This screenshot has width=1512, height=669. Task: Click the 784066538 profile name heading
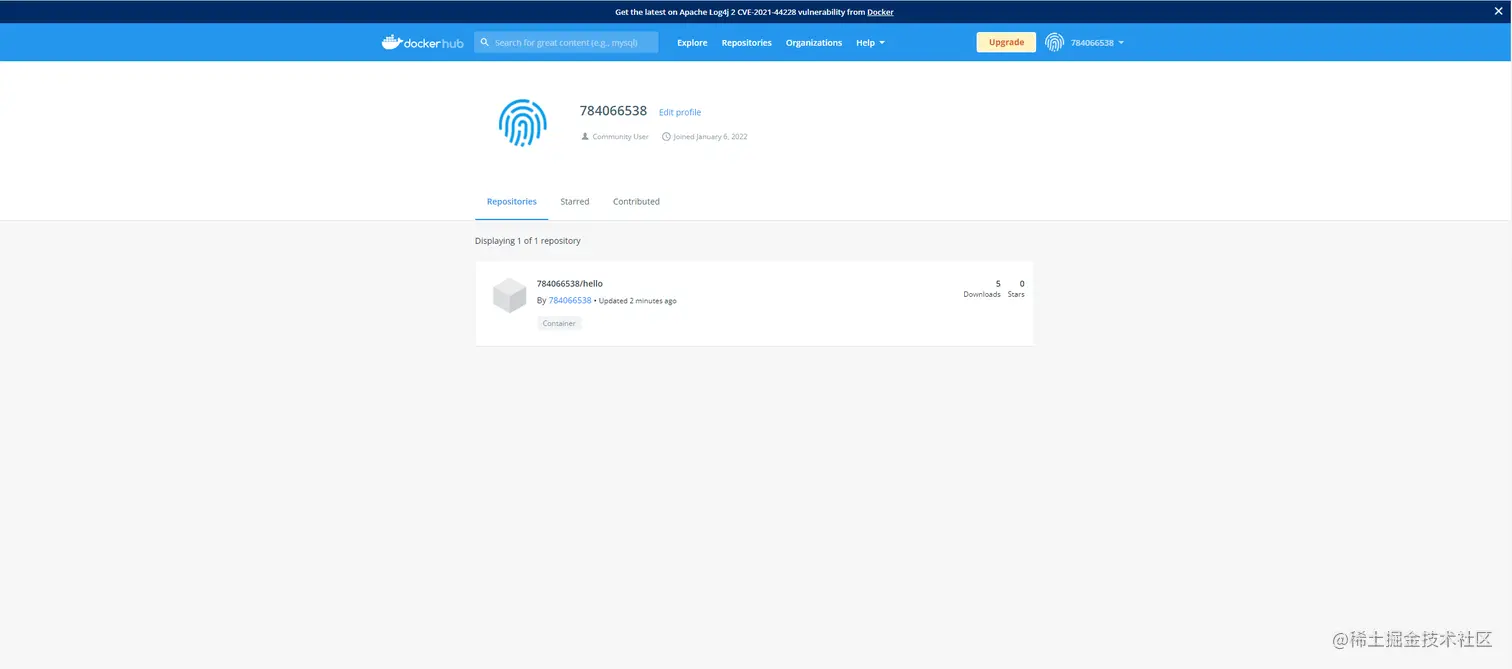click(613, 111)
